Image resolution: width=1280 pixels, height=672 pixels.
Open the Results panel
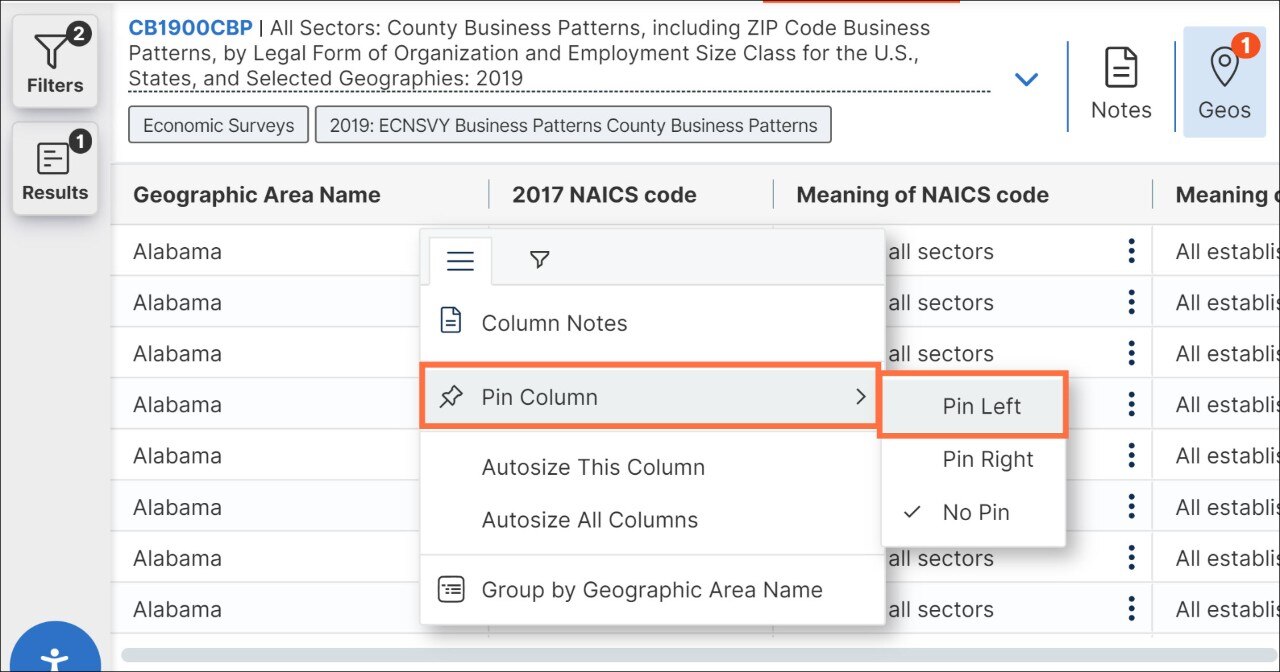[55, 169]
